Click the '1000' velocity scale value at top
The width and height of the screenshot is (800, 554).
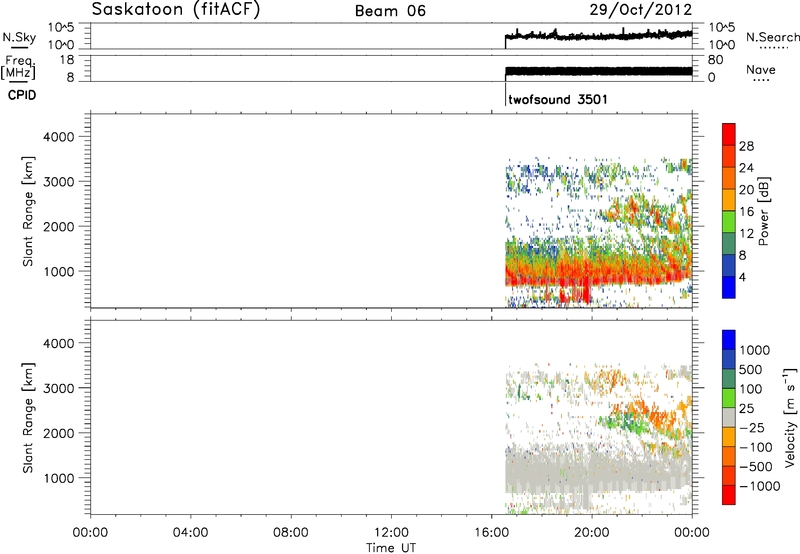click(755, 350)
